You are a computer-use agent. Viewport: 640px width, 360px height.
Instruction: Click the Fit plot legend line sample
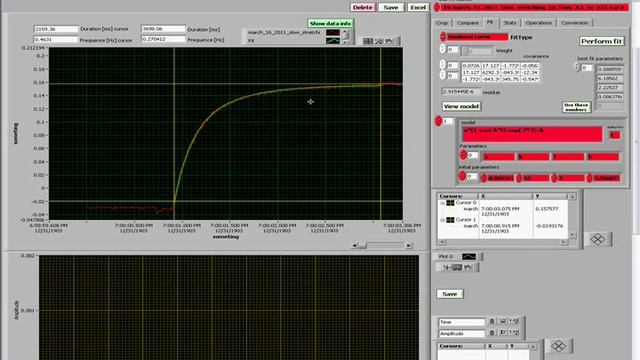(333, 41)
